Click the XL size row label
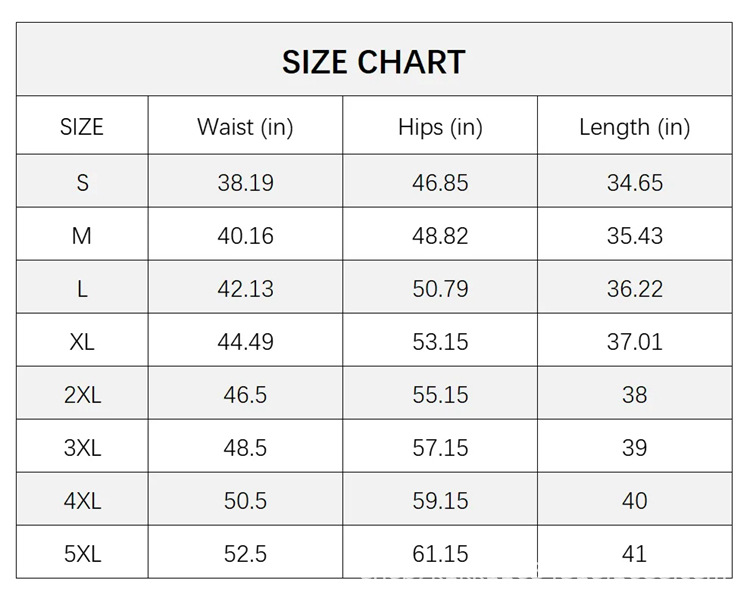 82,342
